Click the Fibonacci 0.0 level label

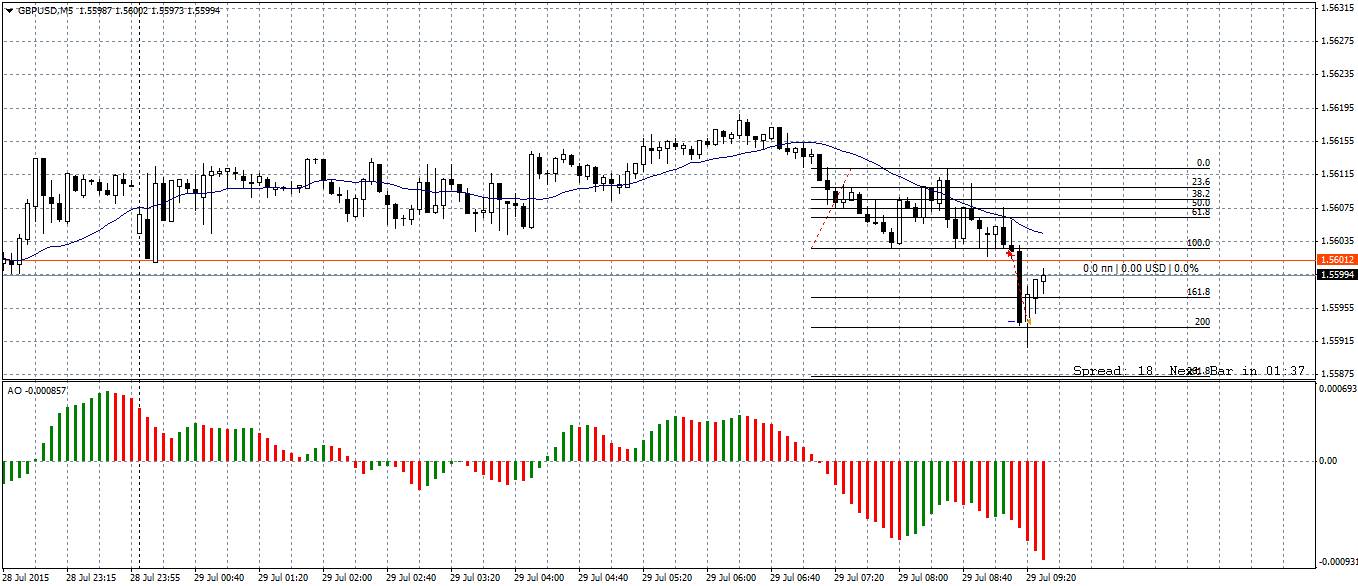pyautogui.click(x=1203, y=163)
